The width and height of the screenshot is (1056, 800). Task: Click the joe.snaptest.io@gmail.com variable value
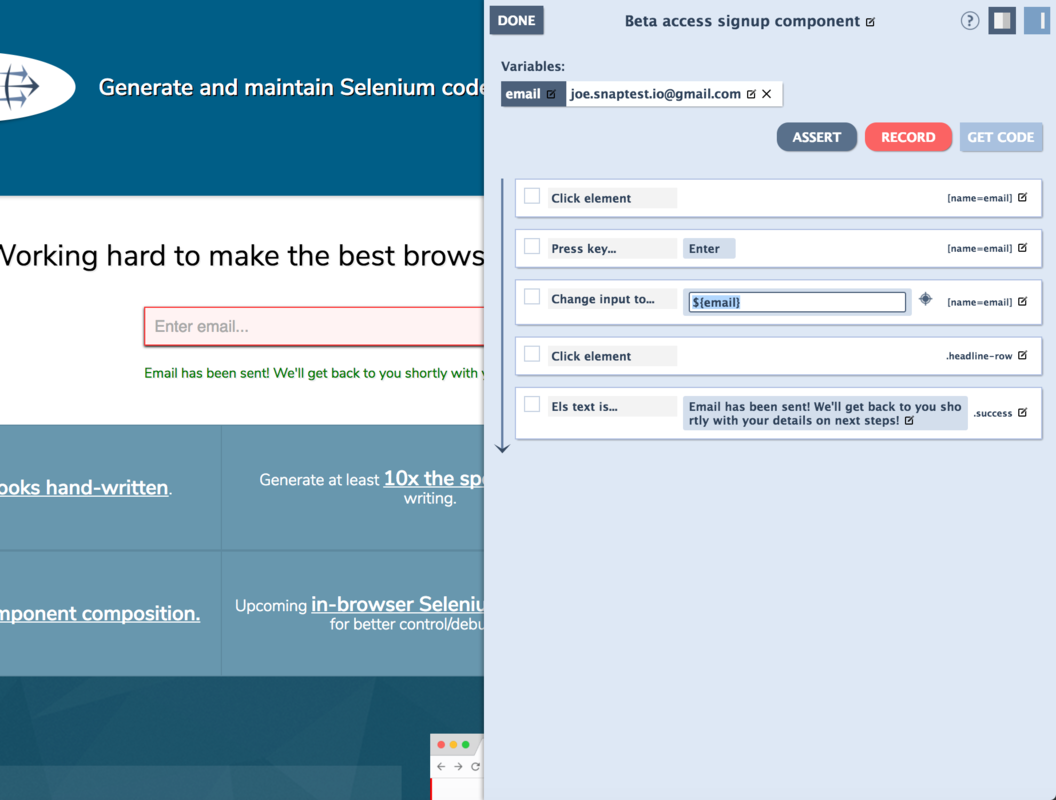pos(655,94)
